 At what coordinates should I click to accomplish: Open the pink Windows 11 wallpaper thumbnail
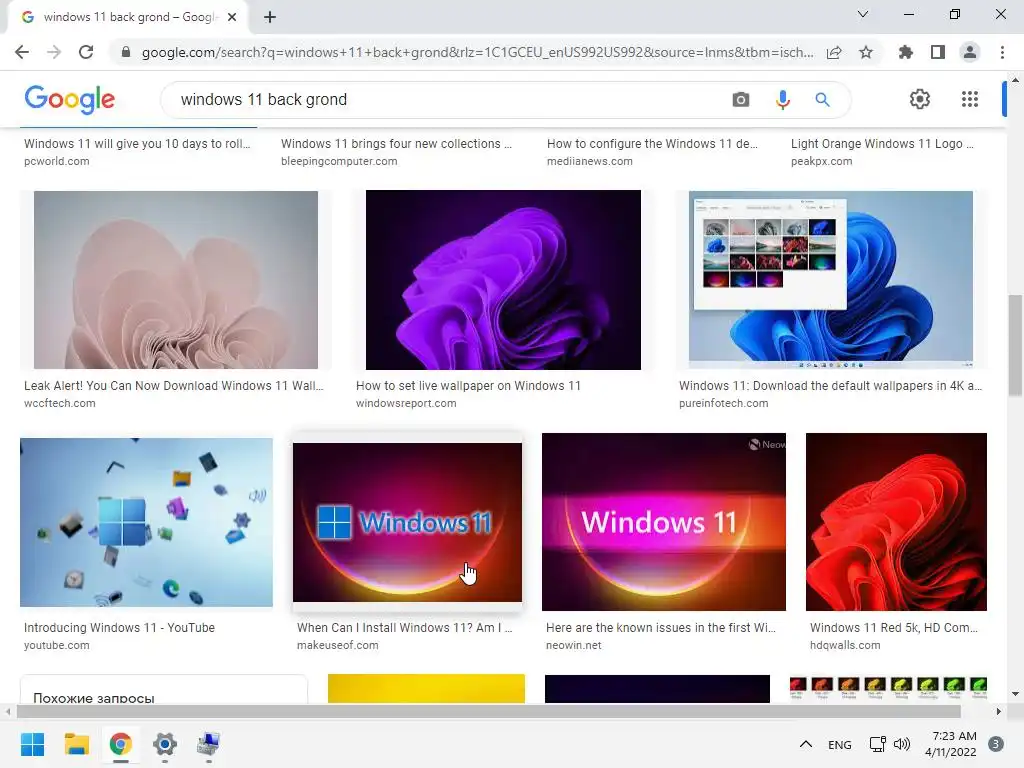[176, 280]
